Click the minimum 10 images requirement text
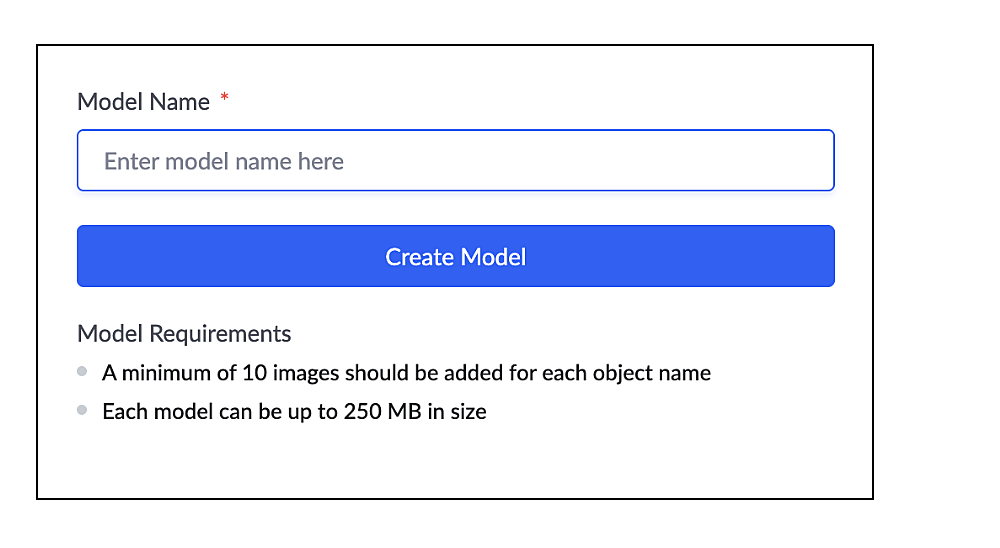1000x548 pixels. point(406,373)
